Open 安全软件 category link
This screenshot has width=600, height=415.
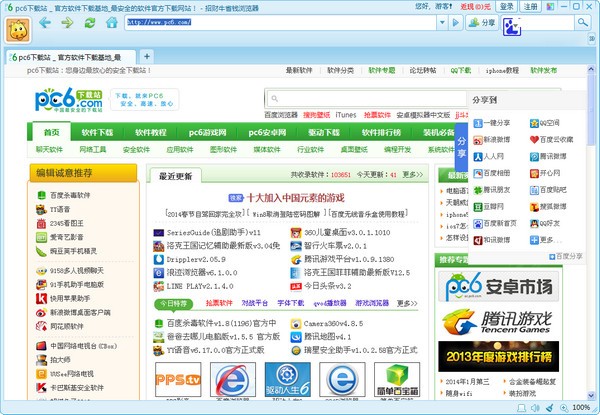pyautogui.click(x=136, y=150)
